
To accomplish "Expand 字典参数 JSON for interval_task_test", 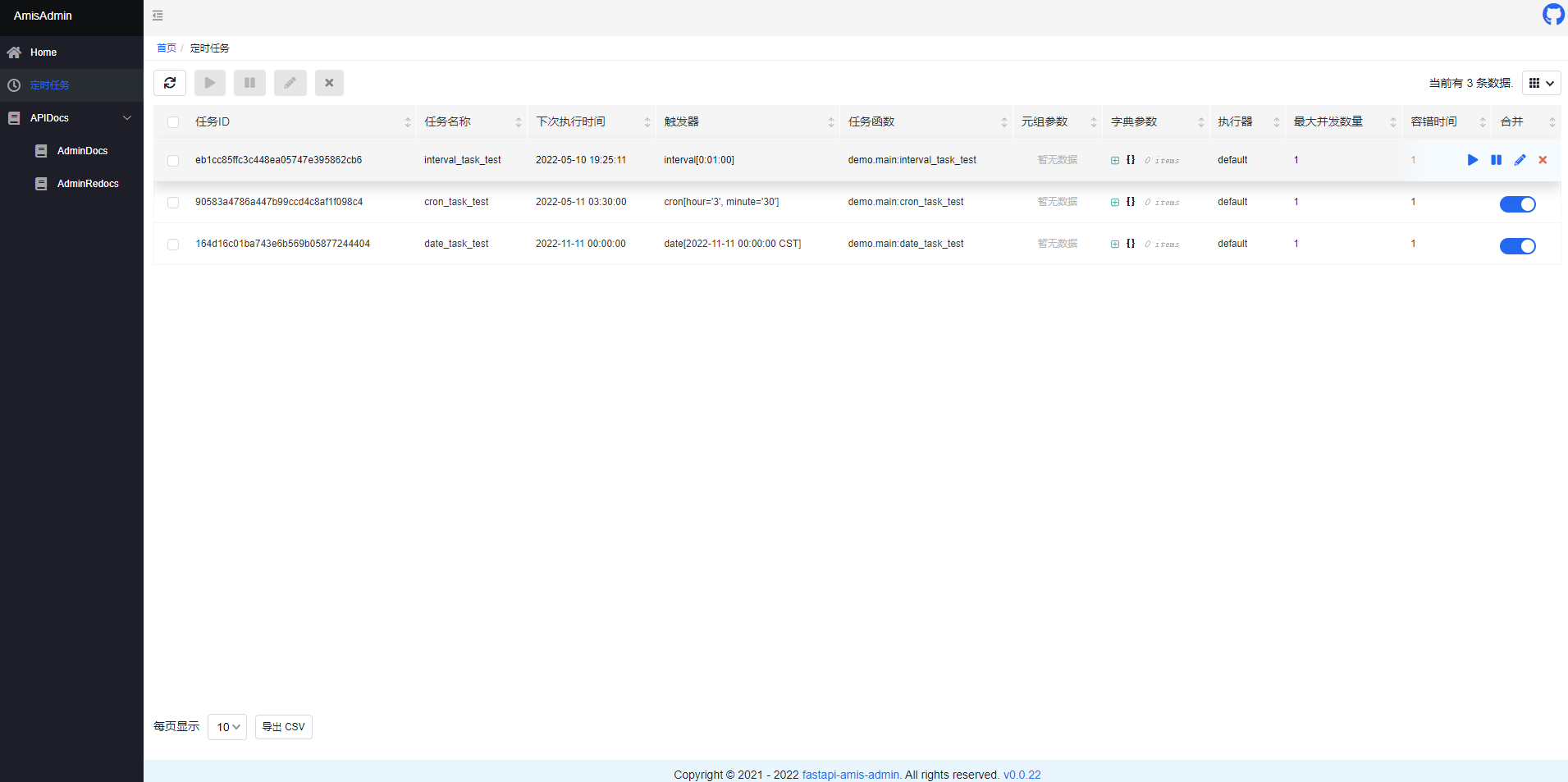I will 1115,161.
